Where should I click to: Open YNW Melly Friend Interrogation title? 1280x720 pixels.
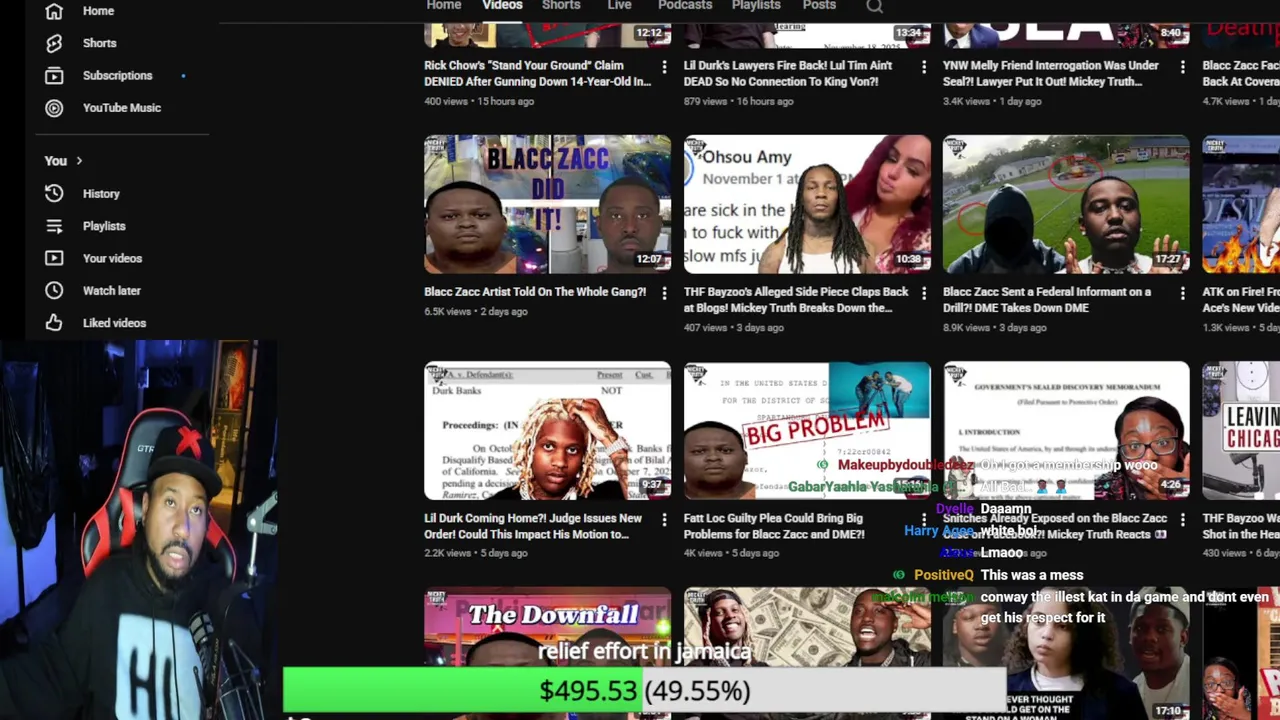pos(1051,73)
